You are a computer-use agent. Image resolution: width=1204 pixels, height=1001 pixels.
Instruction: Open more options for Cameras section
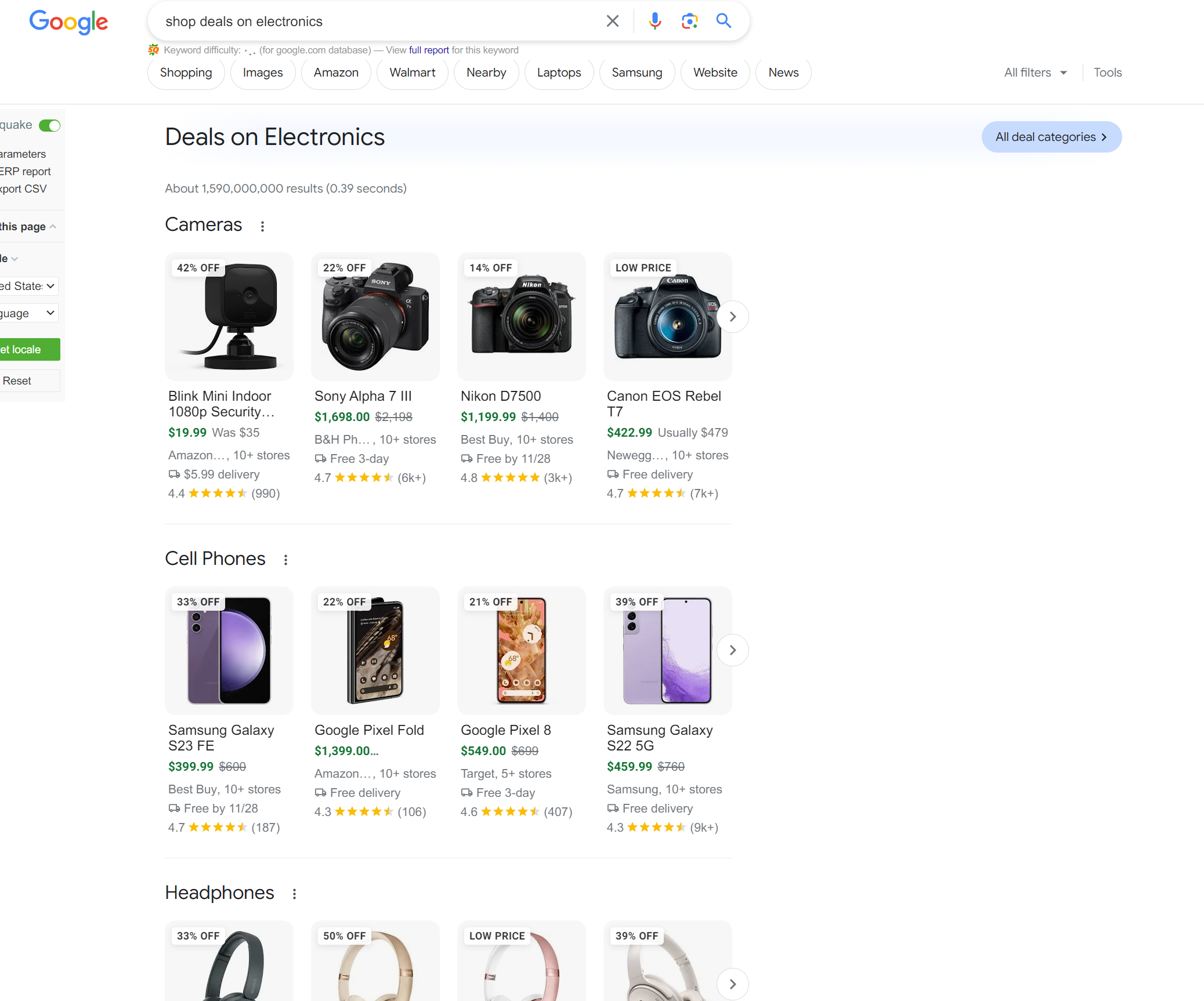click(x=262, y=226)
